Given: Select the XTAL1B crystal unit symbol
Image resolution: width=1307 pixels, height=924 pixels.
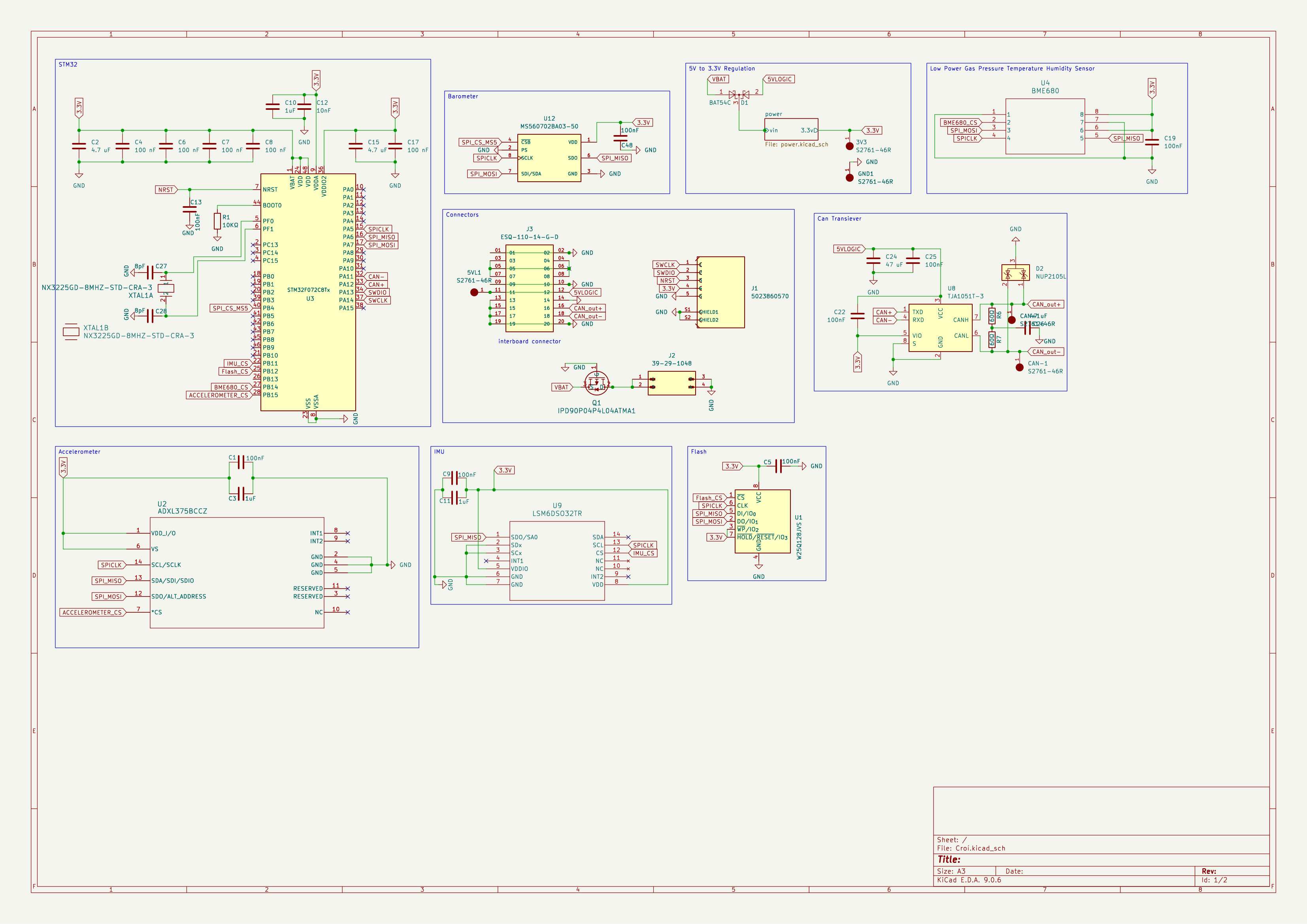Looking at the screenshot, I should coord(71,331).
